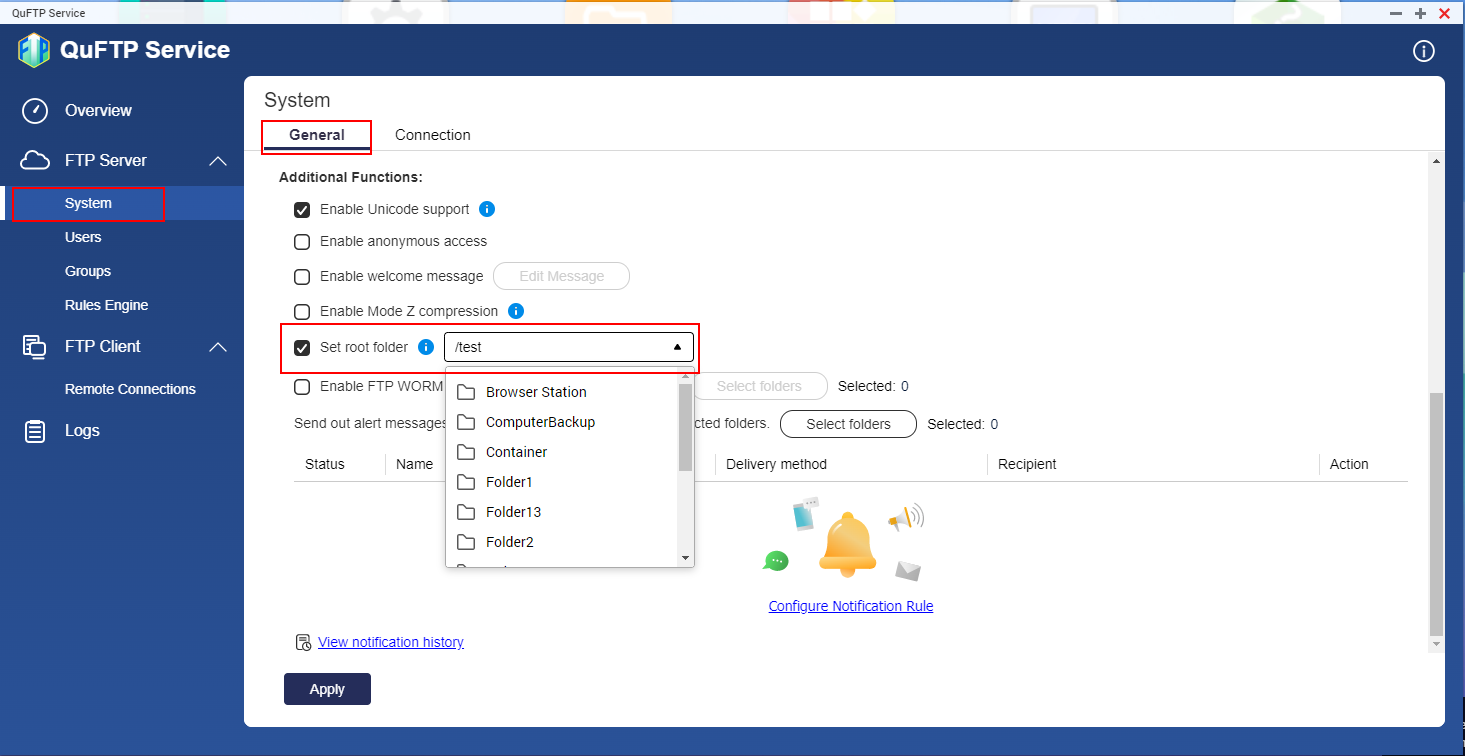The height and width of the screenshot is (756, 1465).
Task: Close the QuFTP Service window
Action: [x=1444, y=13]
